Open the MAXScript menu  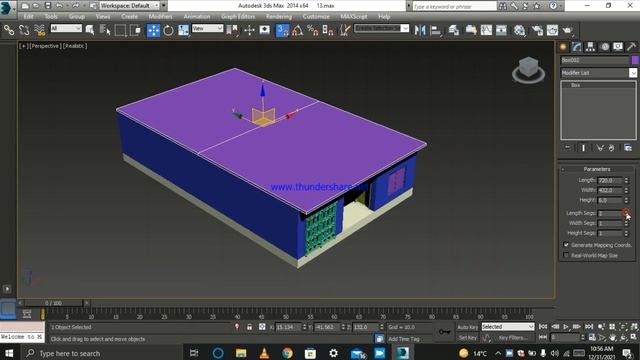(x=353, y=16)
